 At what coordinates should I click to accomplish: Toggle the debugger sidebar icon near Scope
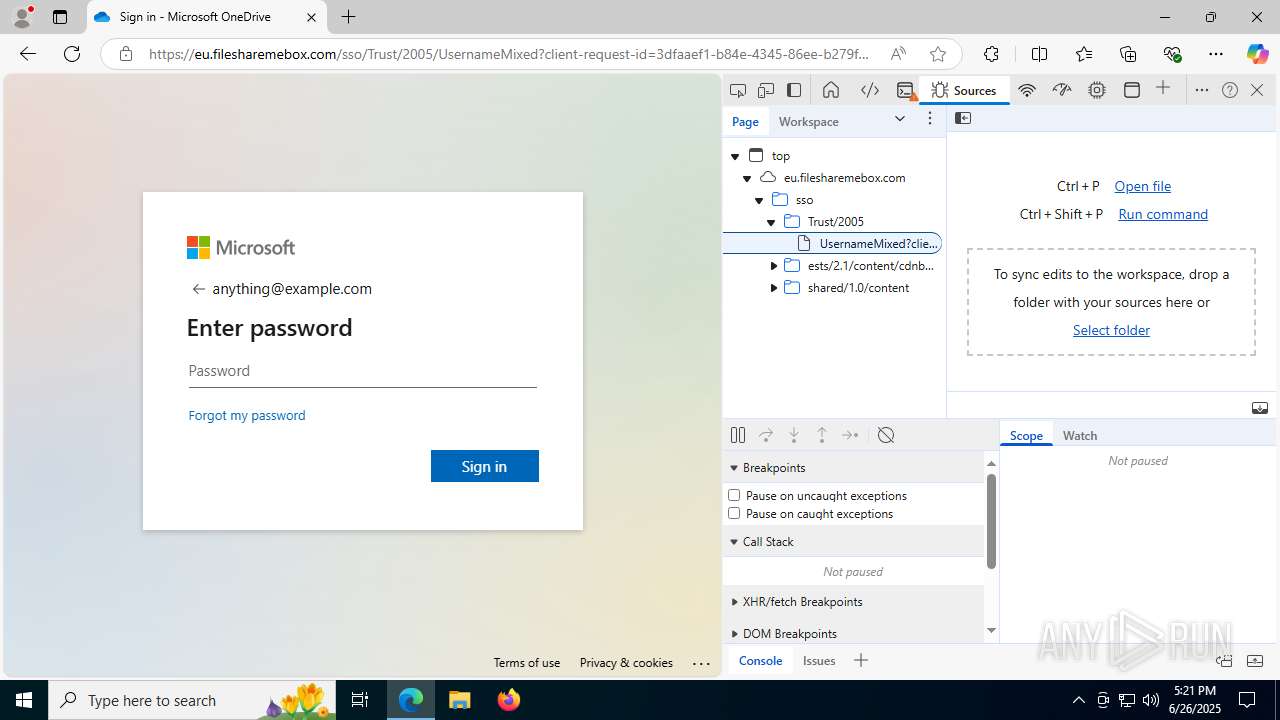point(1260,408)
